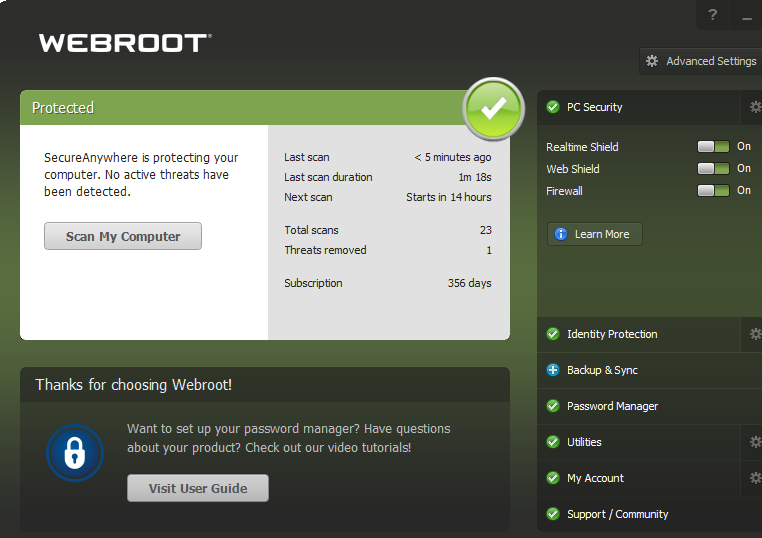Image resolution: width=762 pixels, height=538 pixels.
Task: Click the 'Last scan duration' label
Action: [328, 177]
